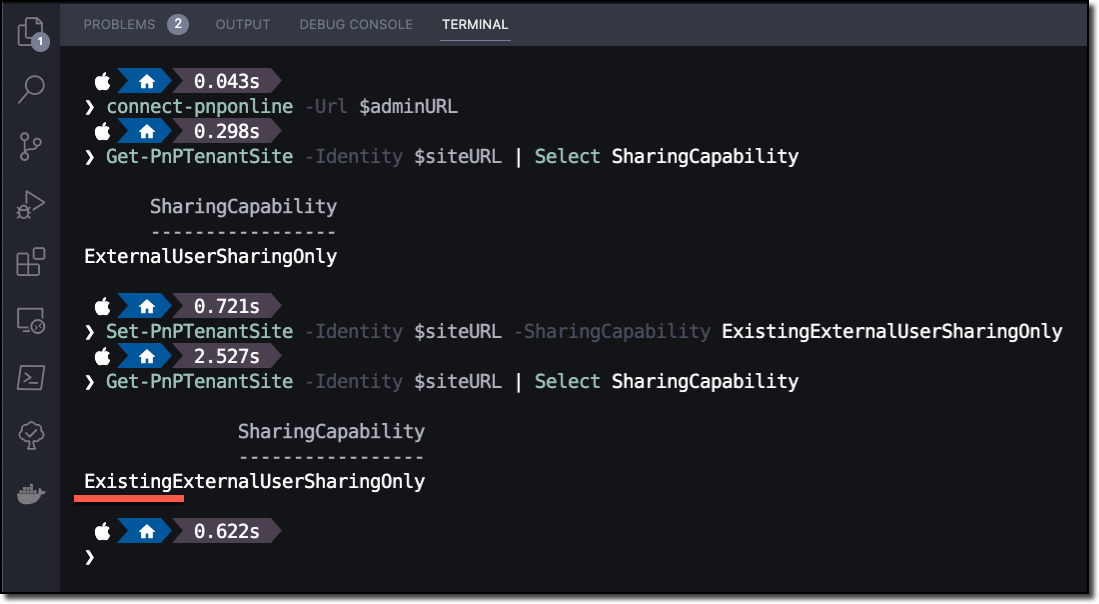The height and width of the screenshot is (604, 1099).
Task: Click the Get-PnPTenantSite command text
Action: 198,156
